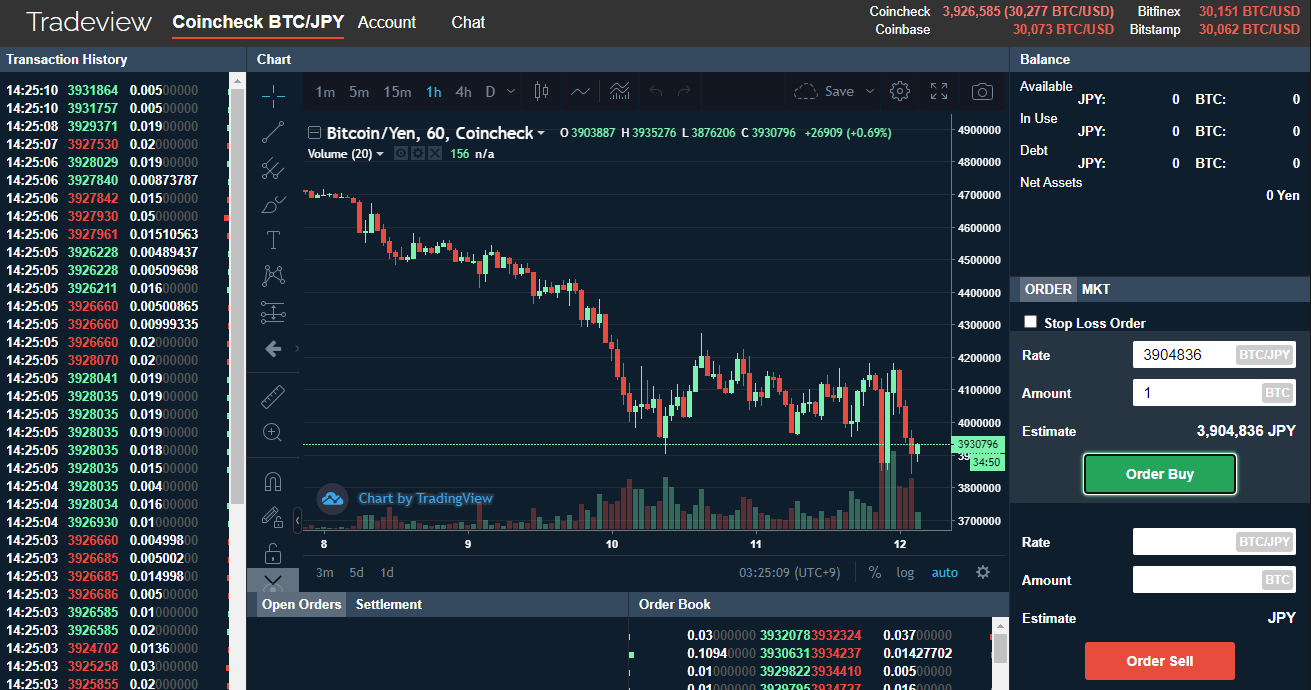This screenshot has width=1311, height=690.
Task: Toggle magnet mode in chart toolbar
Action: (x=272, y=481)
